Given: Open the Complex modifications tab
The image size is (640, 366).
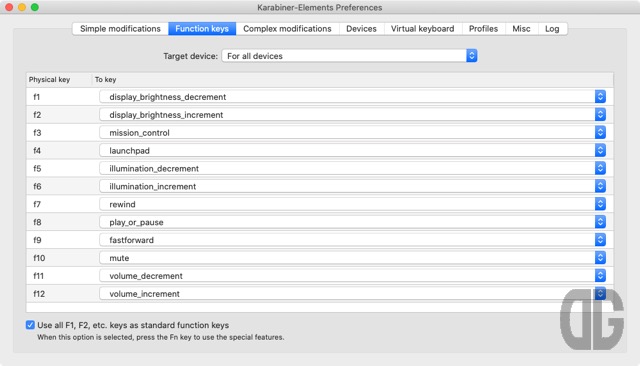Looking at the screenshot, I should 287,29.
